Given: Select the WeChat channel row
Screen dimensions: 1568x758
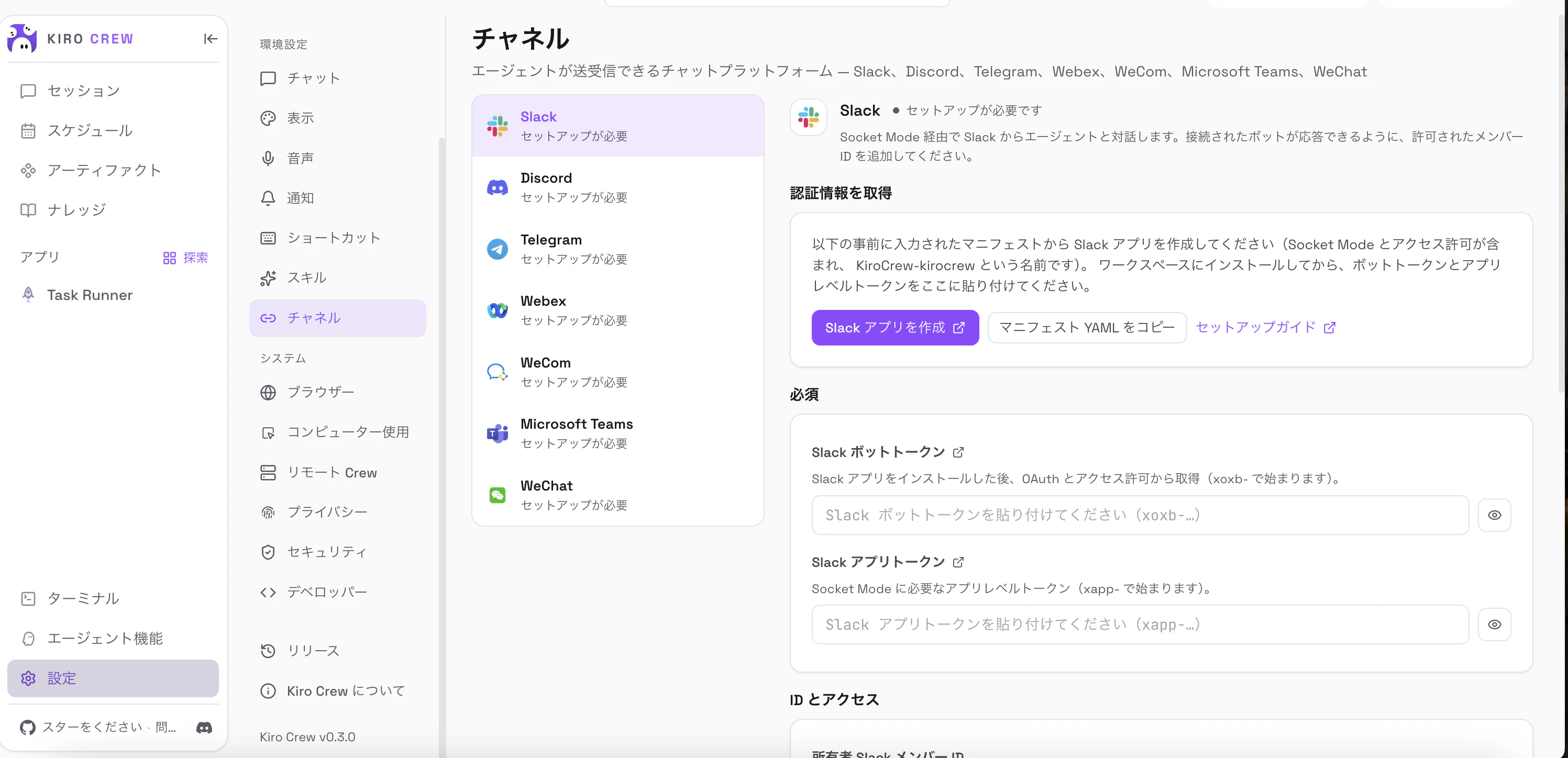Looking at the screenshot, I should coord(618,495).
